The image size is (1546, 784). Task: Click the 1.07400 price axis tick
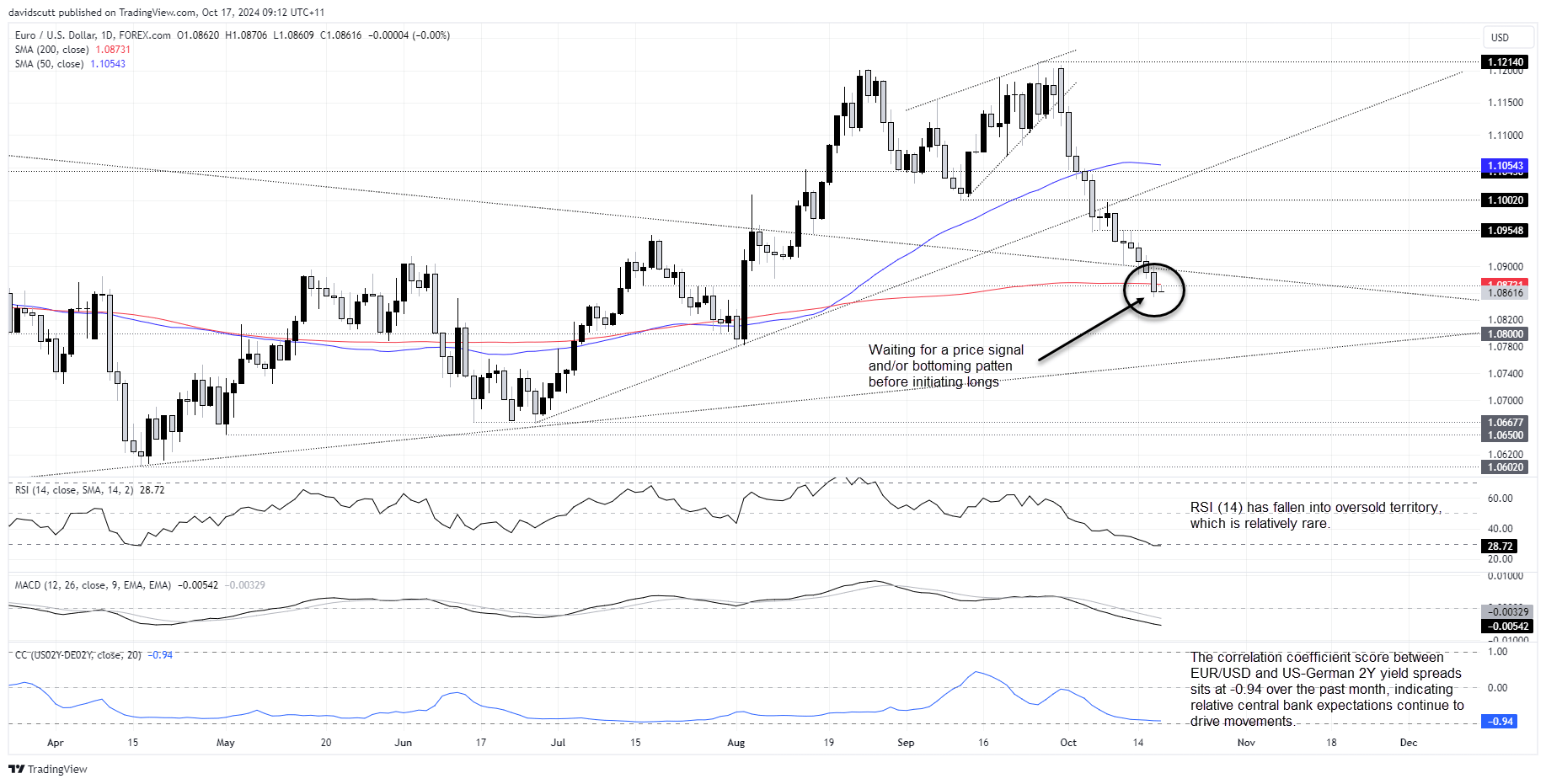click(x=1506, y=374)
